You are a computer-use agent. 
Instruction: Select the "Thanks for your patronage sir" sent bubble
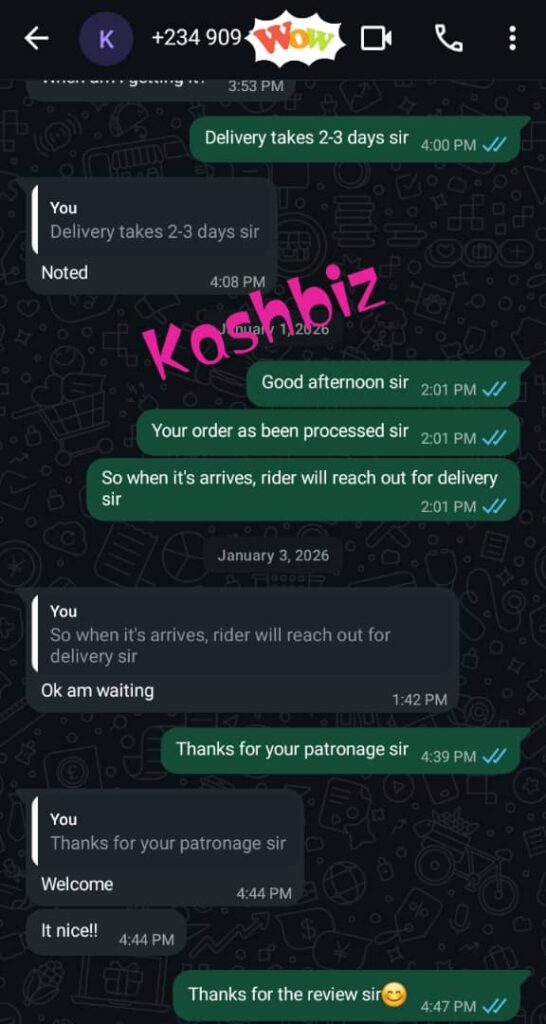tap(341, 751)
